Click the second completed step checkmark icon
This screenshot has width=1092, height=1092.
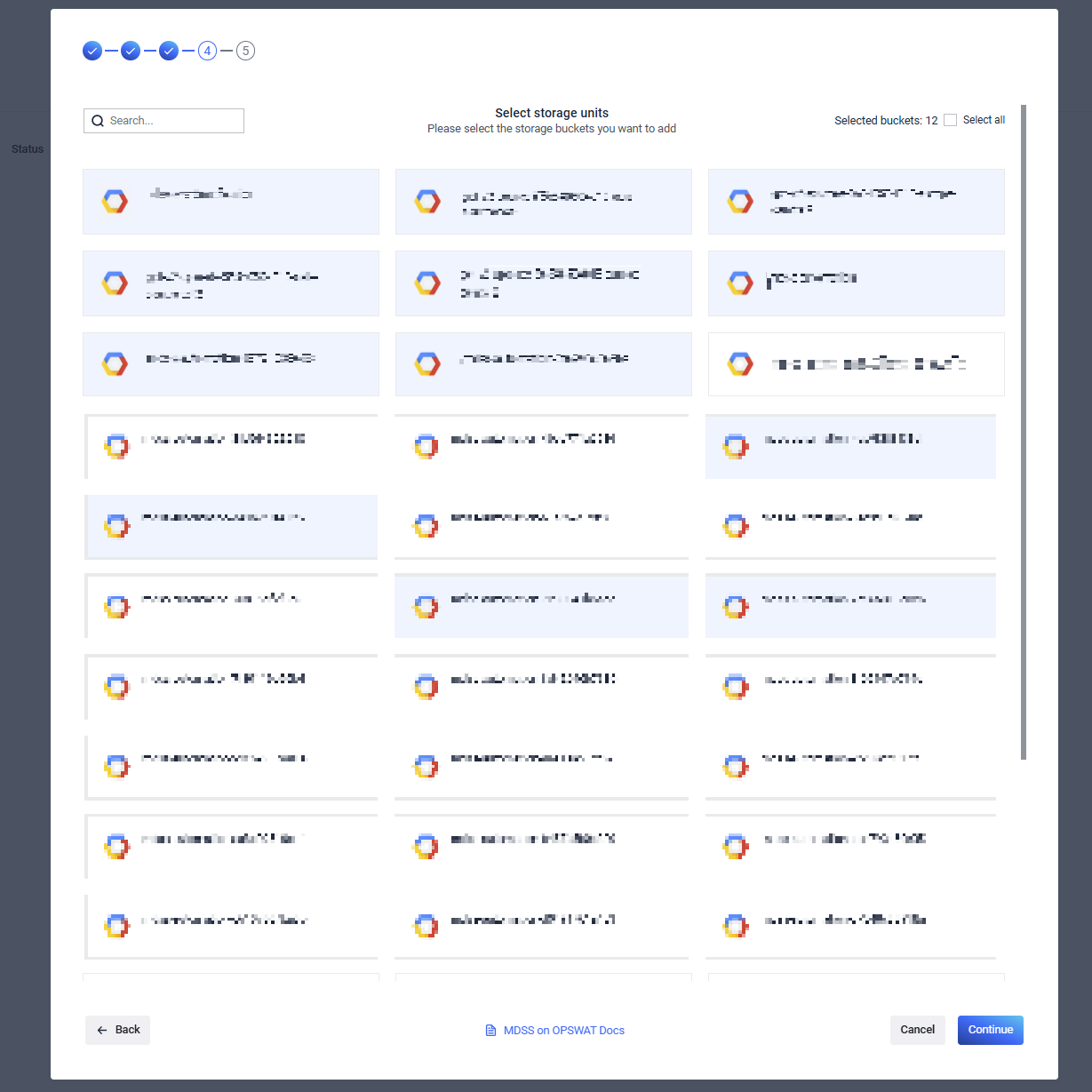point(131,51)
